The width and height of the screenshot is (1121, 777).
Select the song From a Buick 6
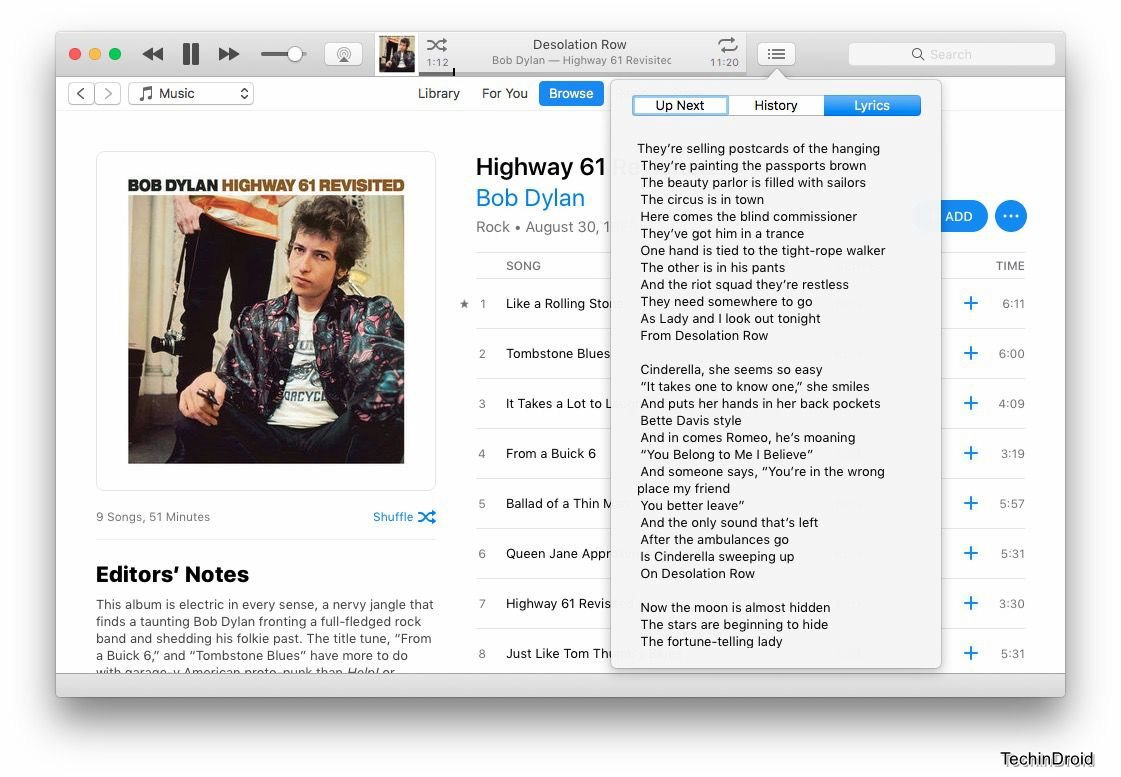550,454
